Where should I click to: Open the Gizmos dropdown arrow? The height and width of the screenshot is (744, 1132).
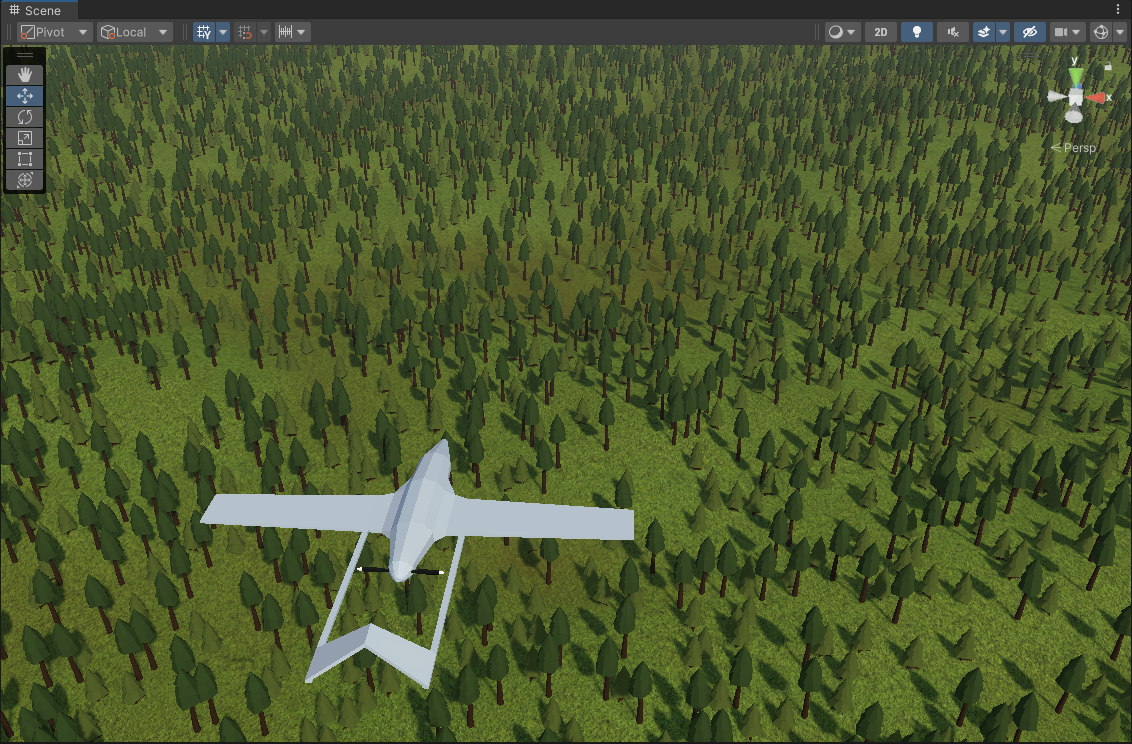pos(1120,32)
